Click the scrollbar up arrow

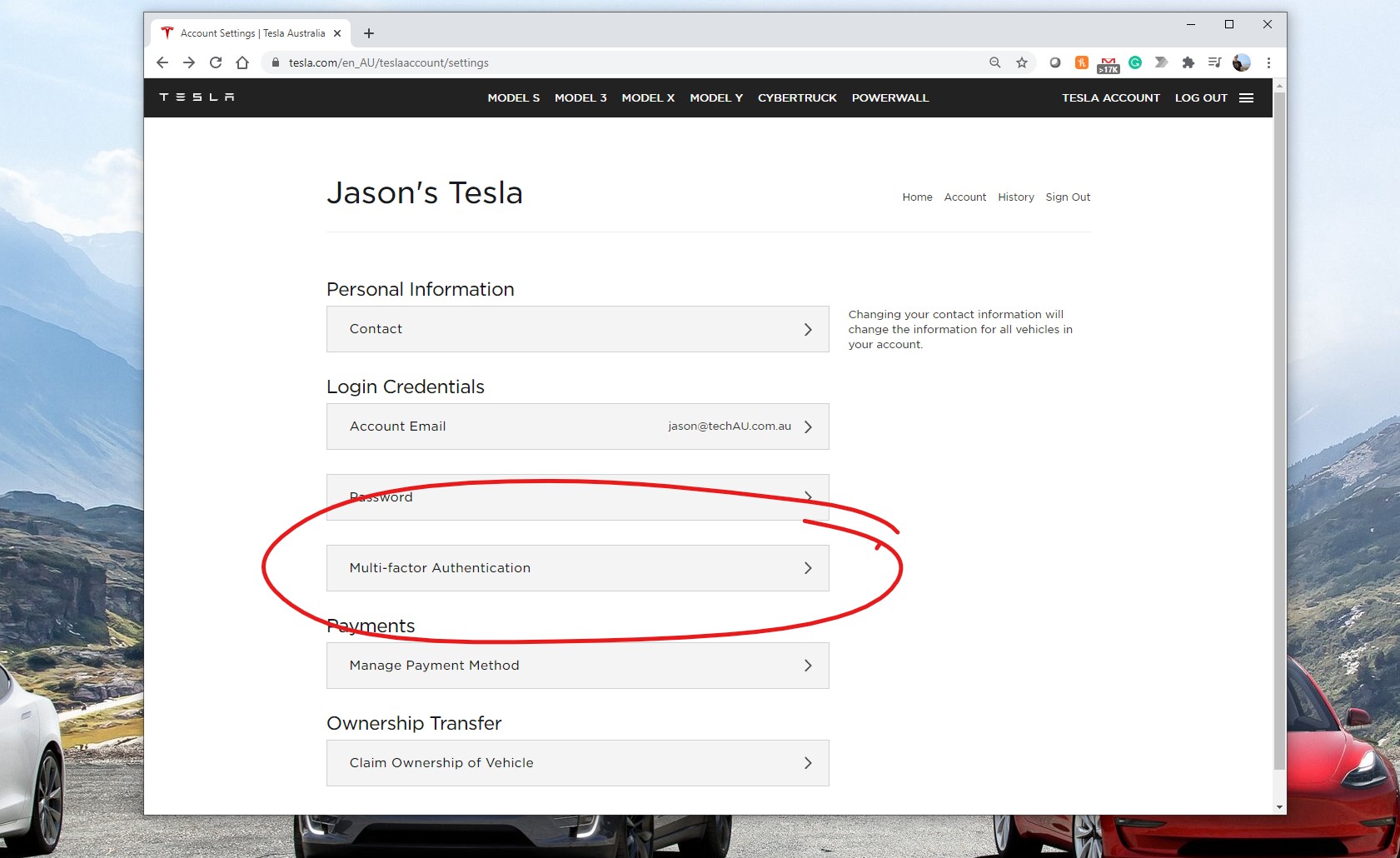click(1279, 86)
